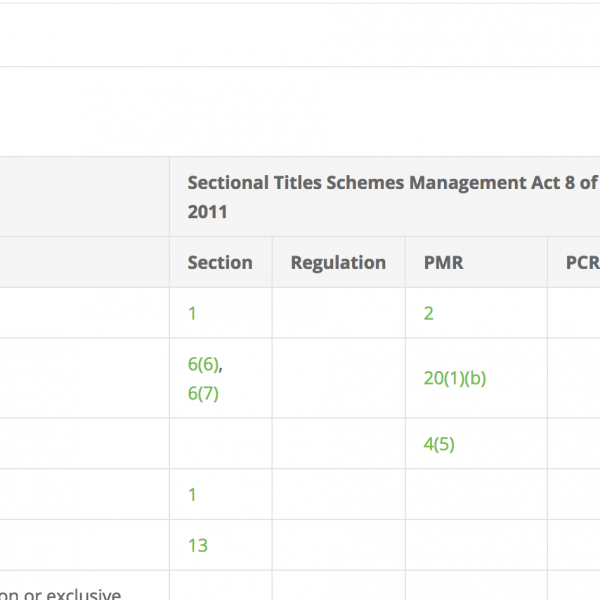Open the PMR 2 link
This screenshot has width=600, height=600.
tap(429, 313)
